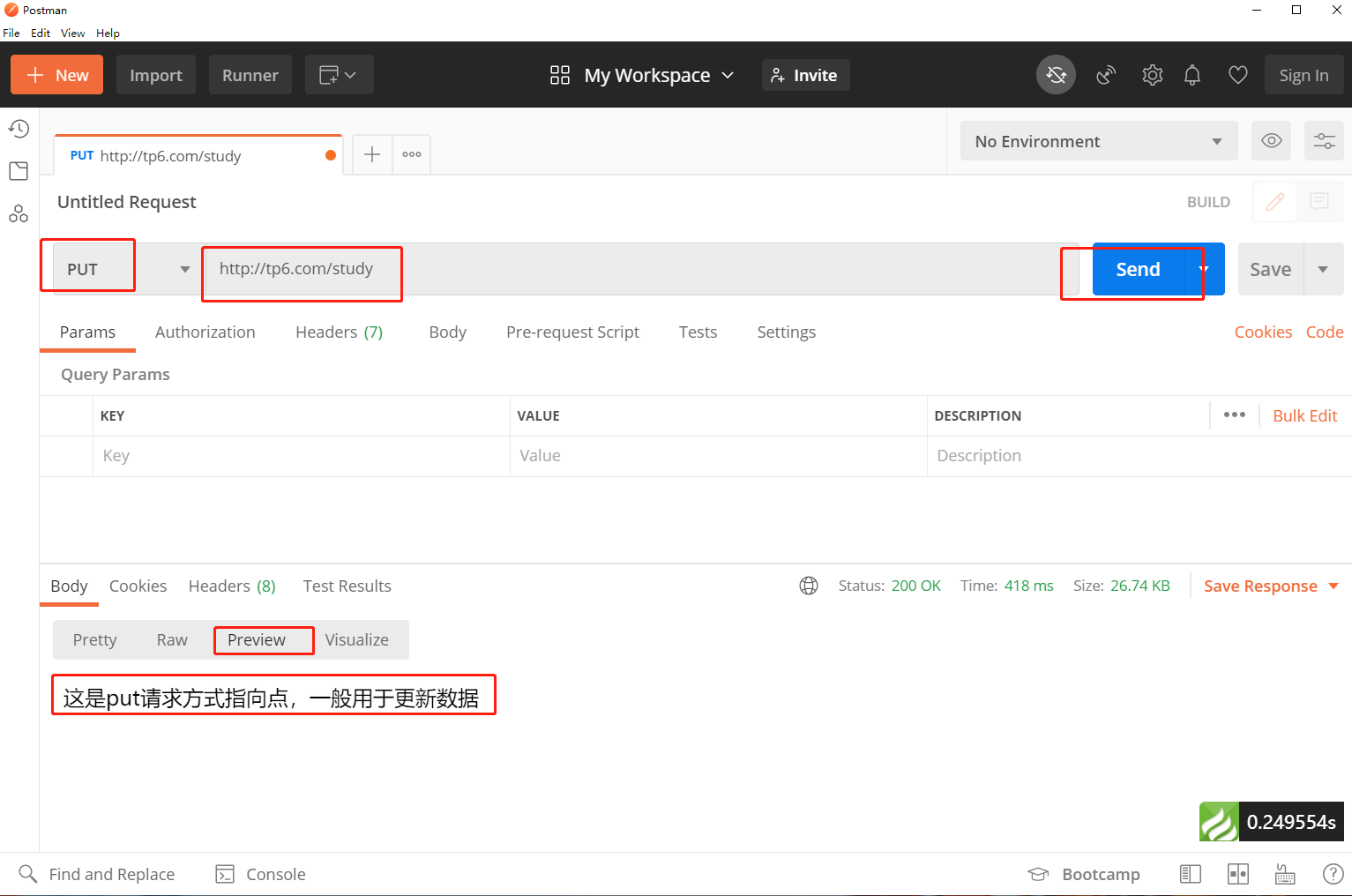Open the help question mark icon
1352x896 pixels.
tap(1333, 874)
